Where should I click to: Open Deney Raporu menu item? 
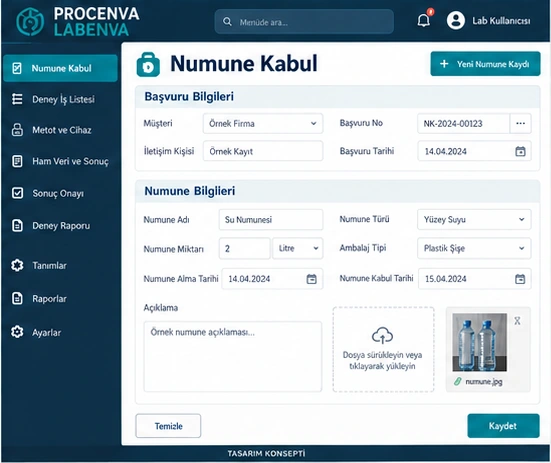click(60, 226)
